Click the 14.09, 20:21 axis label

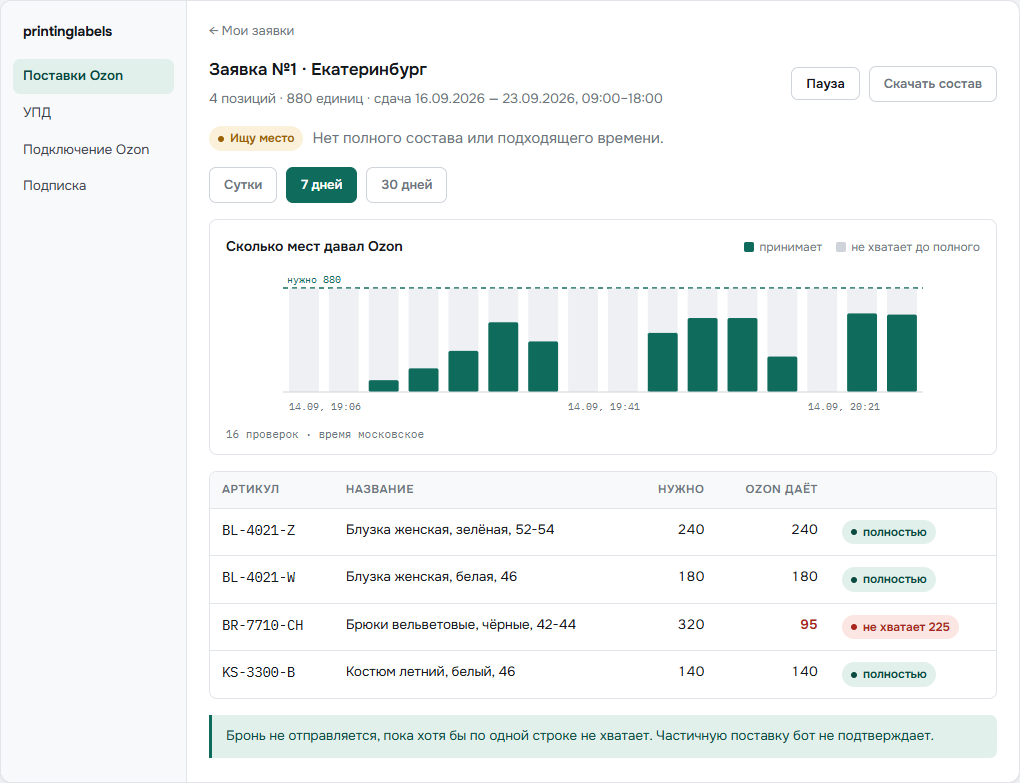pyautogui.click(x=844, y=406)
